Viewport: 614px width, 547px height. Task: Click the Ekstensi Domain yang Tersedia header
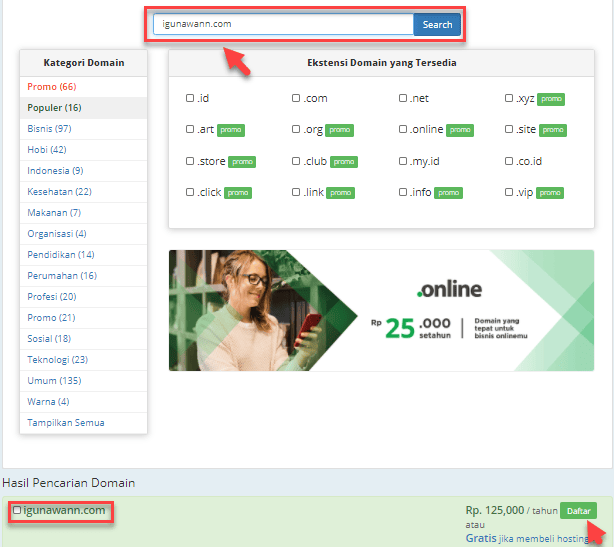382,63
